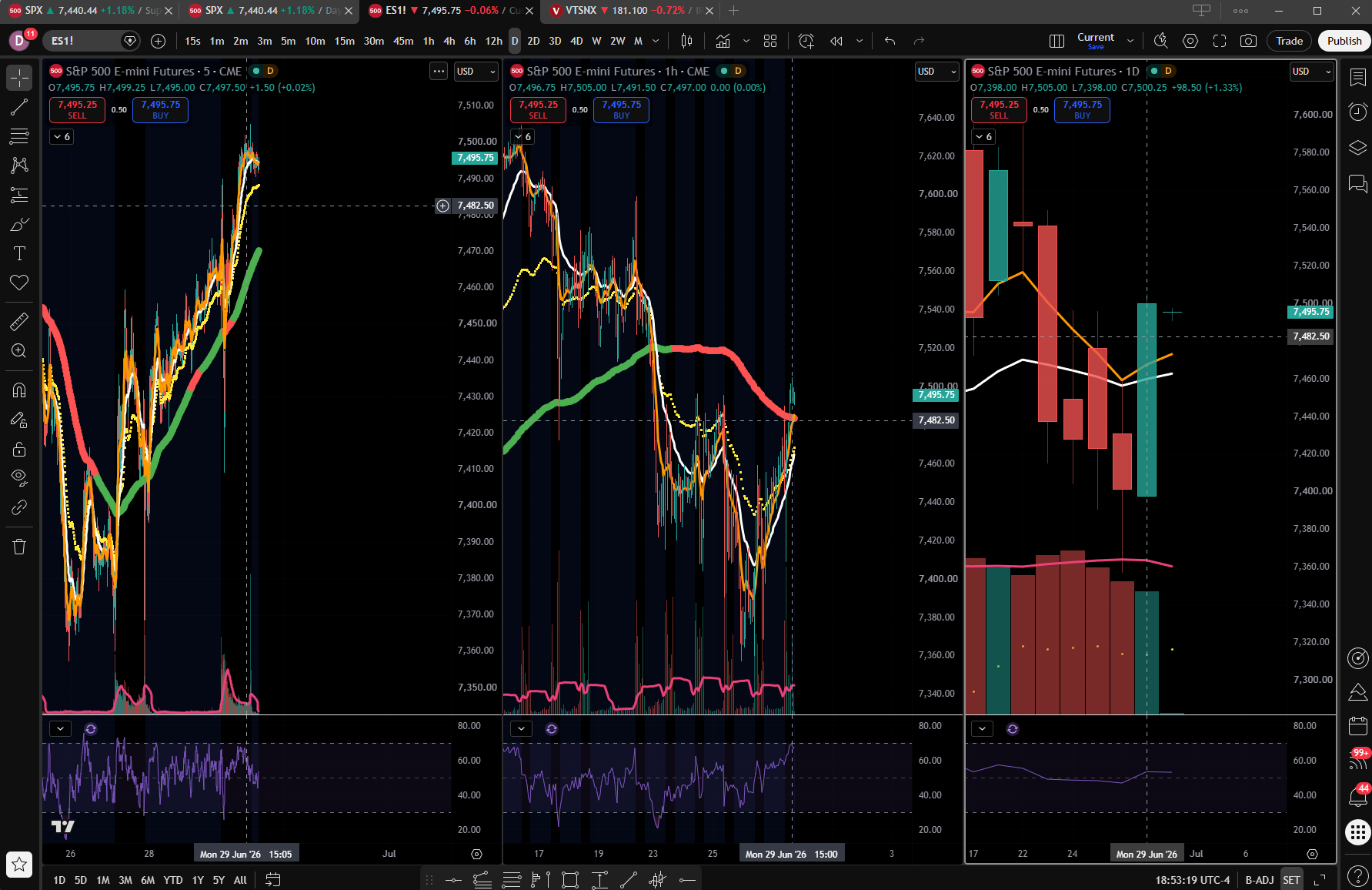Expand the timeframe list dropdown arrow
Image resolution: width=1372 pixels, height=890 pixels.
(x=656, y=41)
